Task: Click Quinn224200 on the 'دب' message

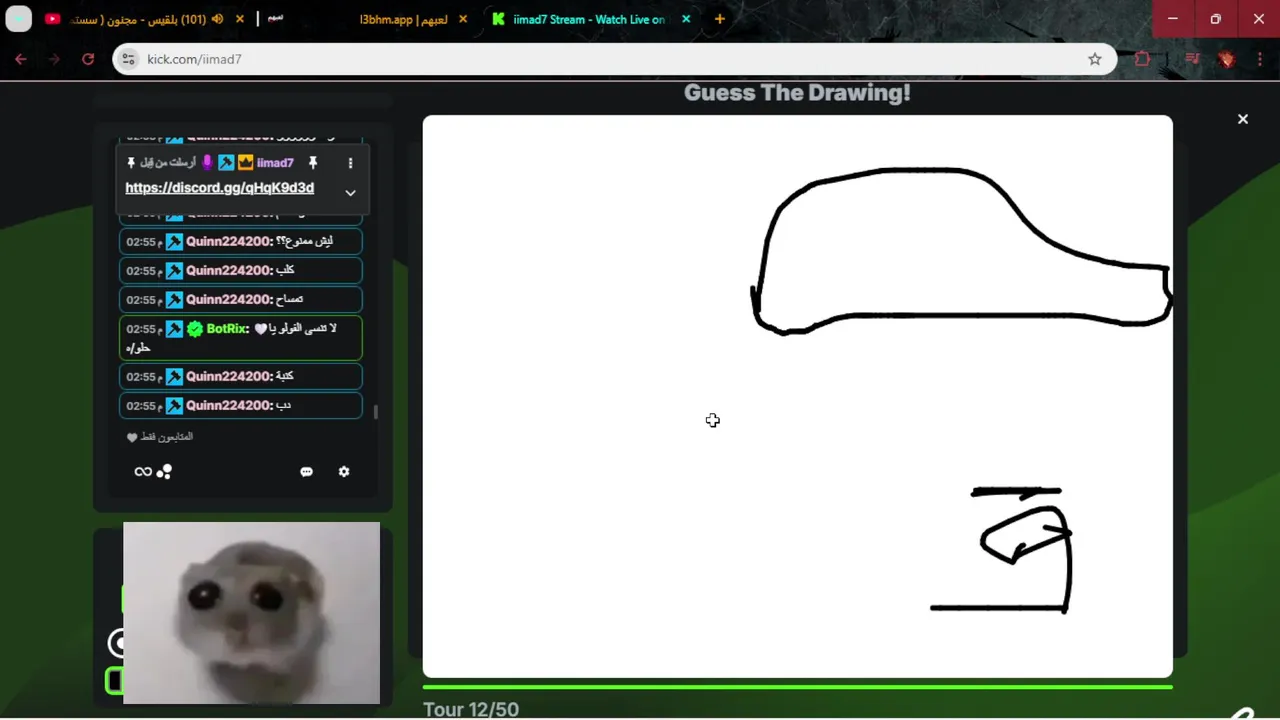Action: (229, 405)
